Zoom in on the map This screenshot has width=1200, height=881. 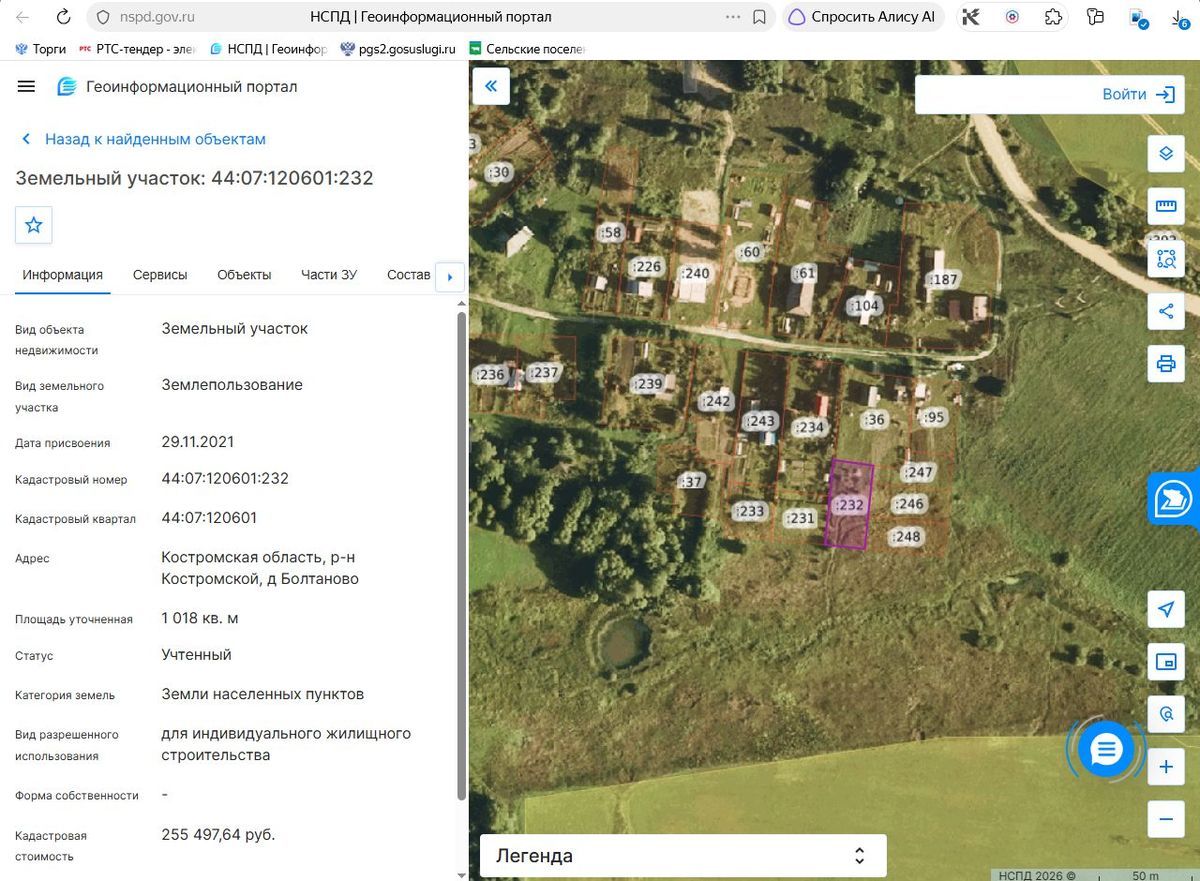click(1166, 767)
